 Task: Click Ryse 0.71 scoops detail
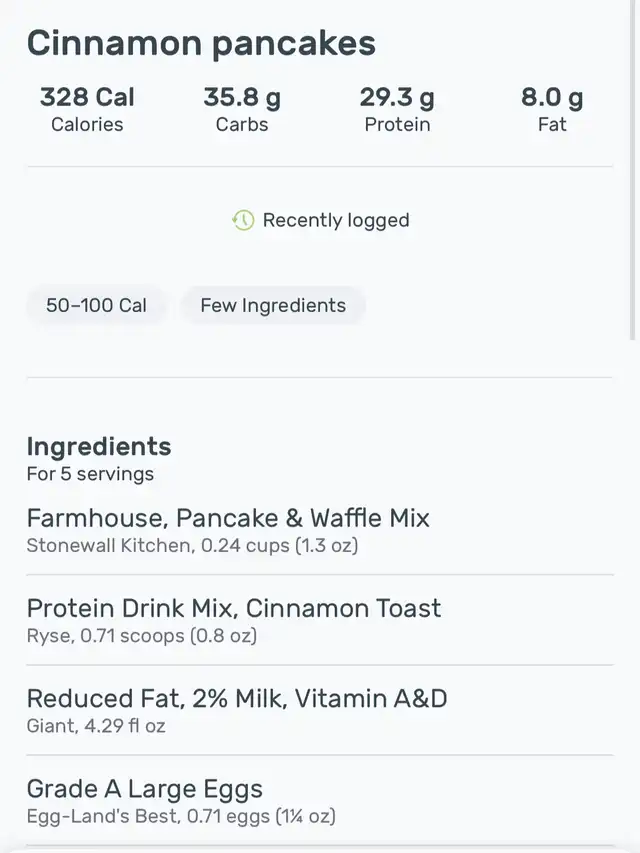141,635
